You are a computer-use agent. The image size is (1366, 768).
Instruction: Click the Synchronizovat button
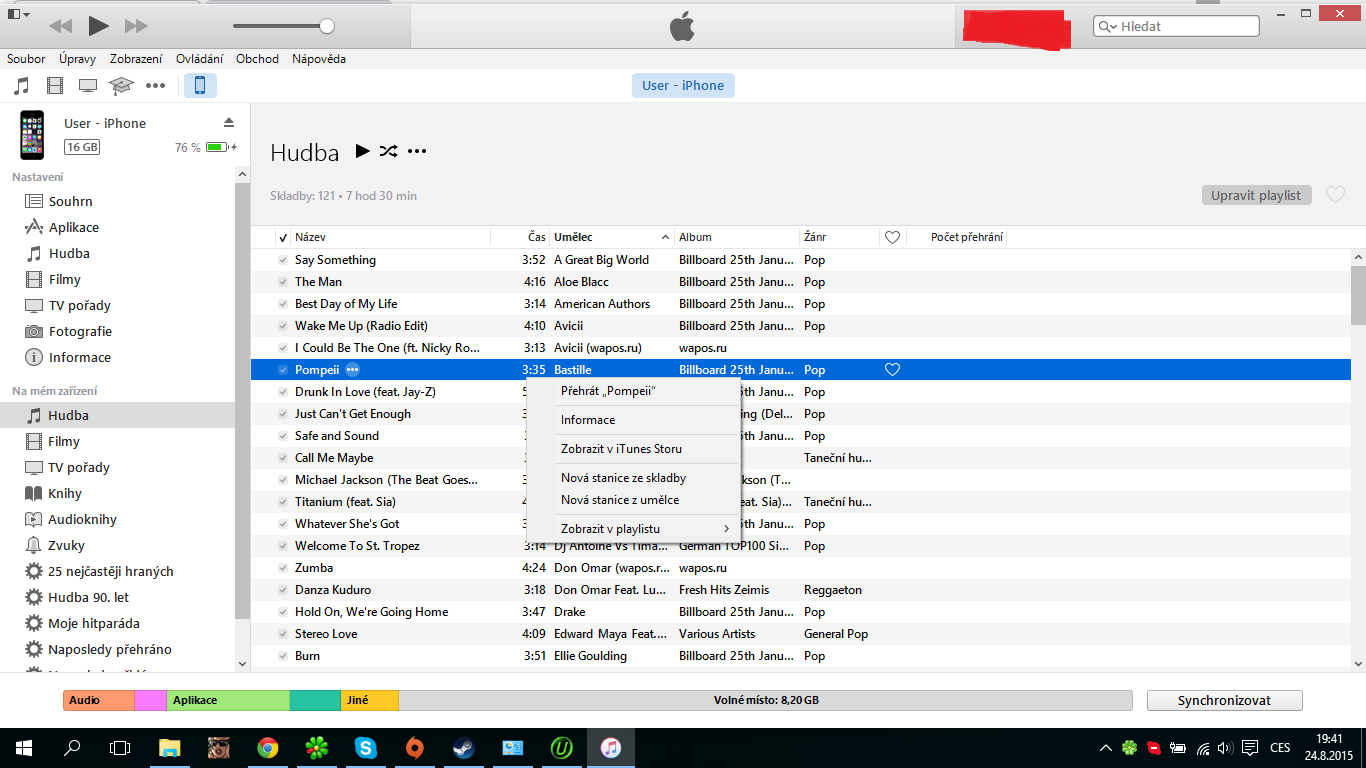coord(1225,700)
